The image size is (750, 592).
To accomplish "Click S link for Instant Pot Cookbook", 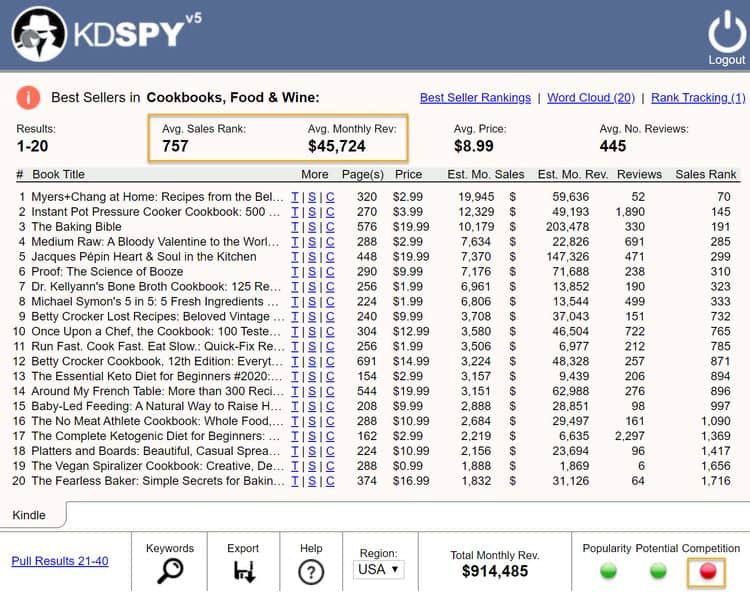I will coord(312,212).
